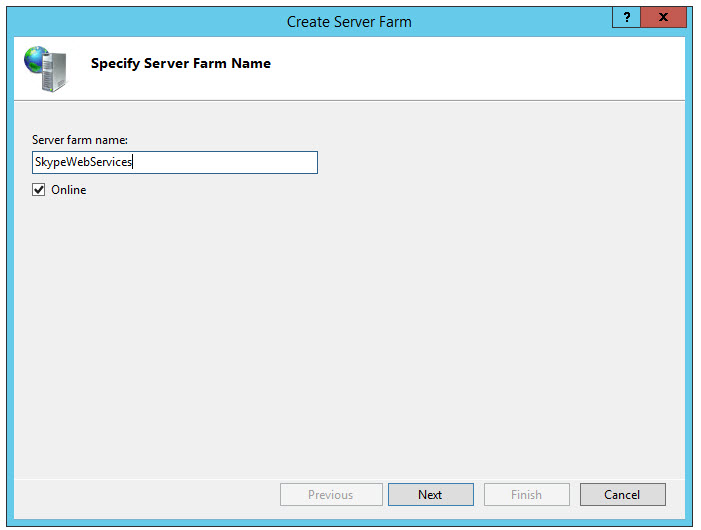
Task: Click the "Server farm name:" label
Action: point(79,140)
